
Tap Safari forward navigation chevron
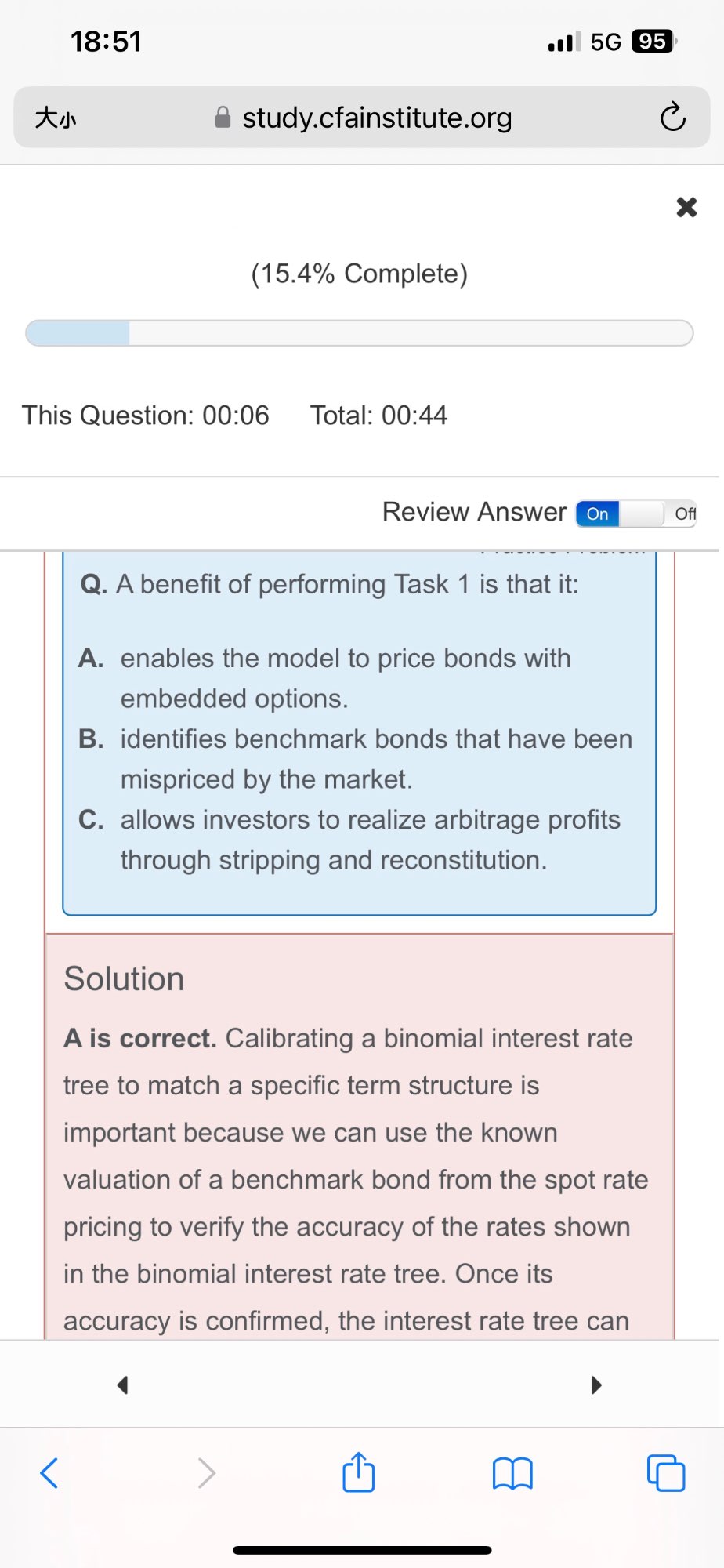(206, 1473)
